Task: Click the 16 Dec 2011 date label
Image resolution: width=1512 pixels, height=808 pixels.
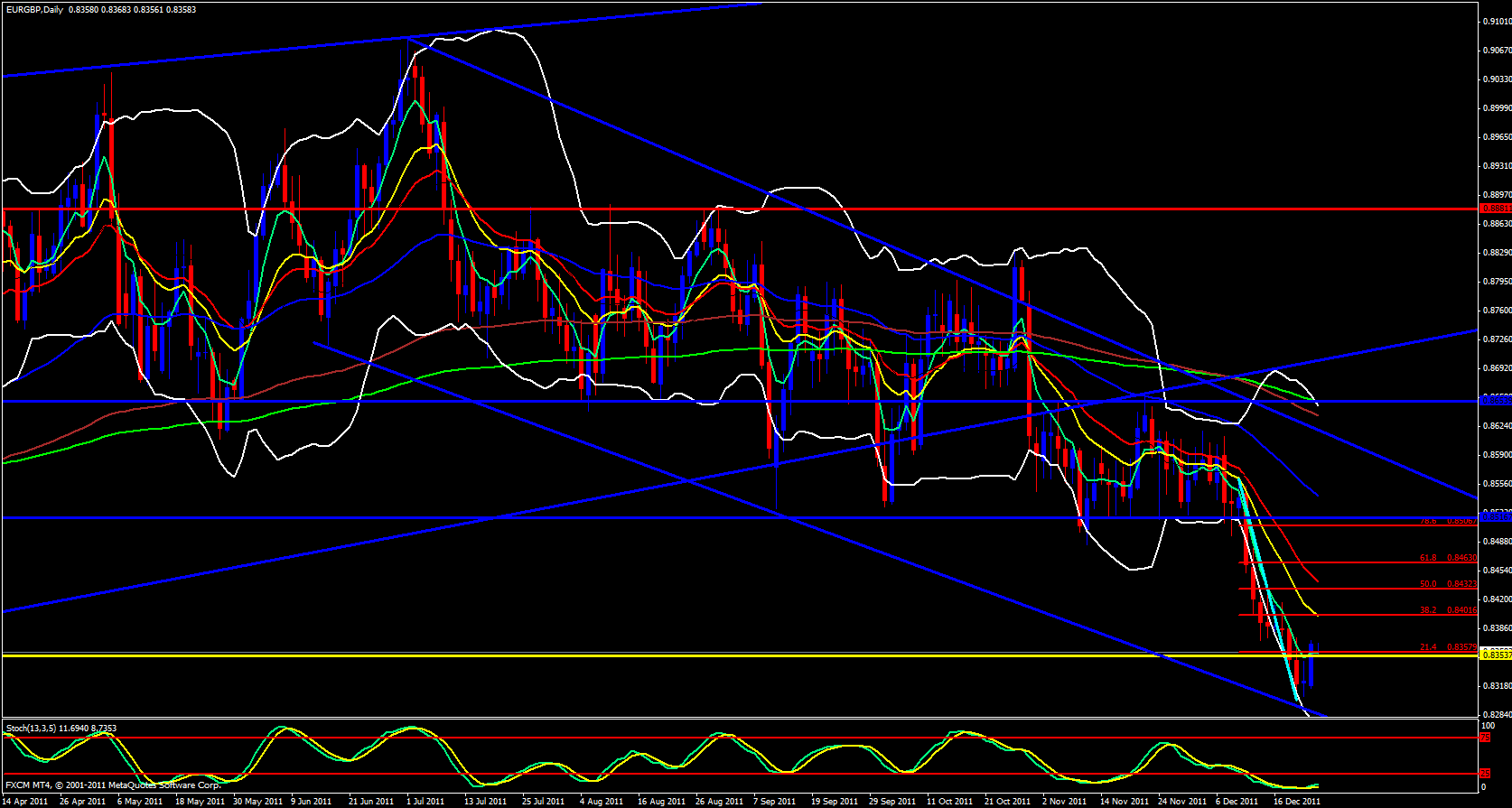Action: coord(1297,801)
